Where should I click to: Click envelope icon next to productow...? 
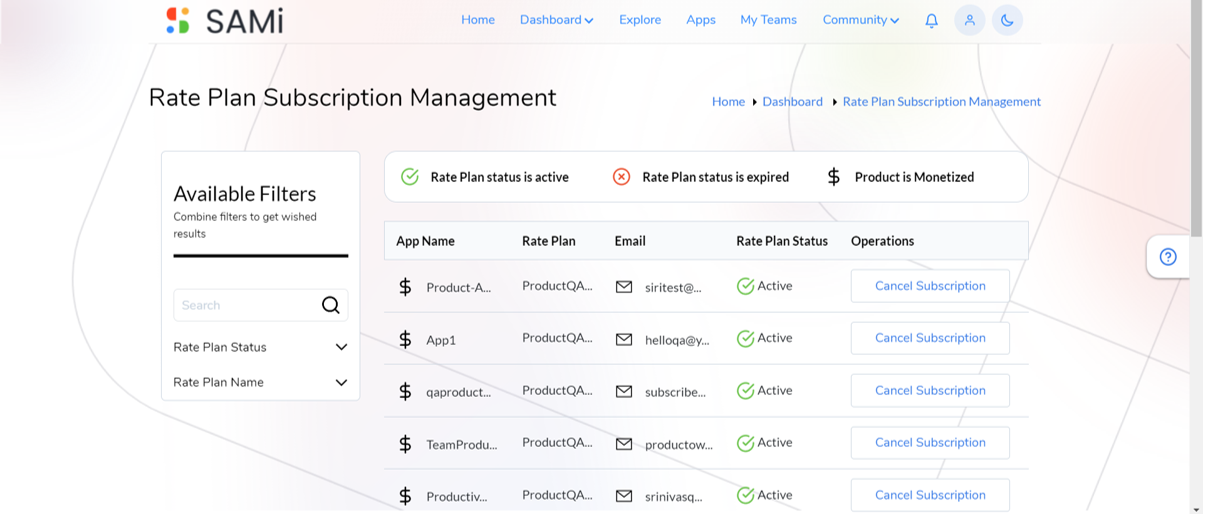tap(624, 443)
